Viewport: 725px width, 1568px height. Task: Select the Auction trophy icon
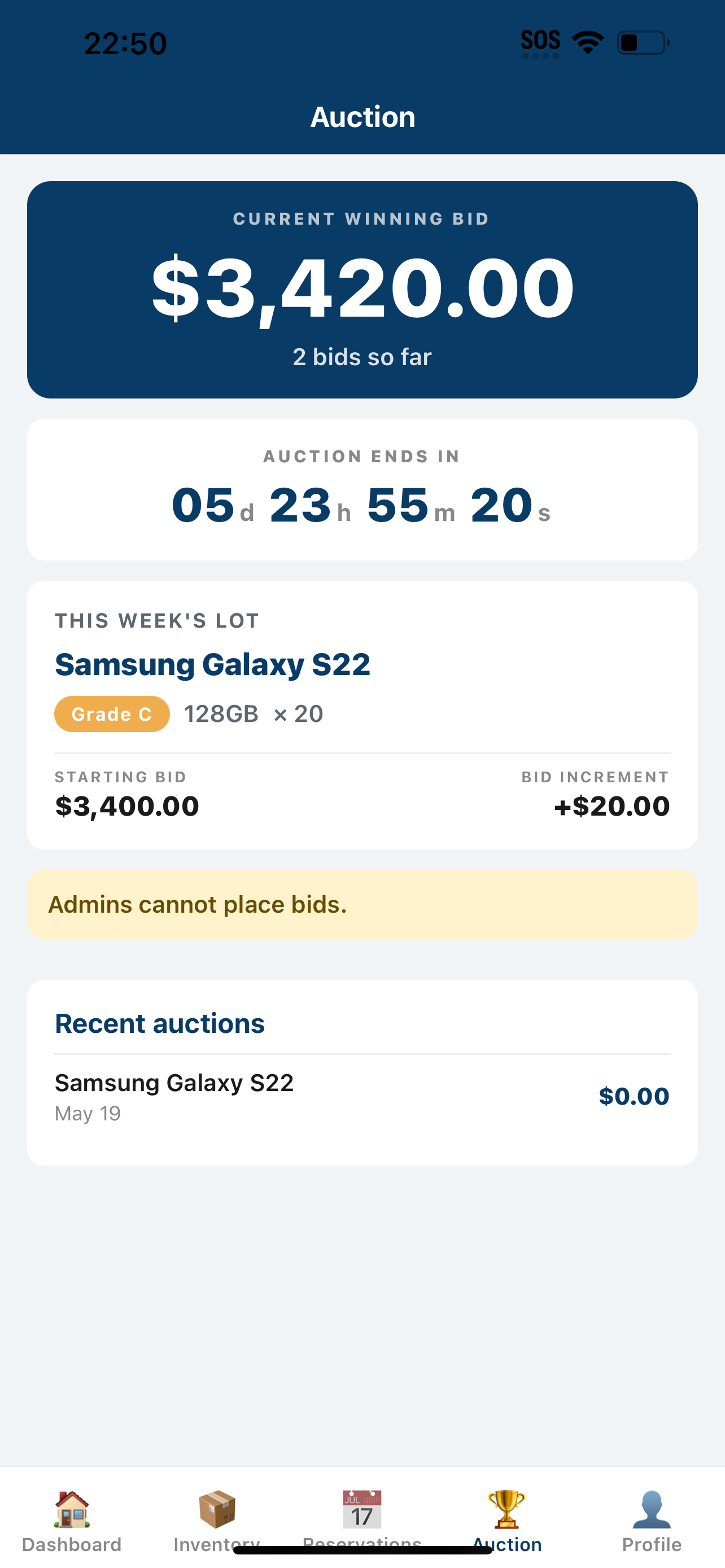[507, 1509]
